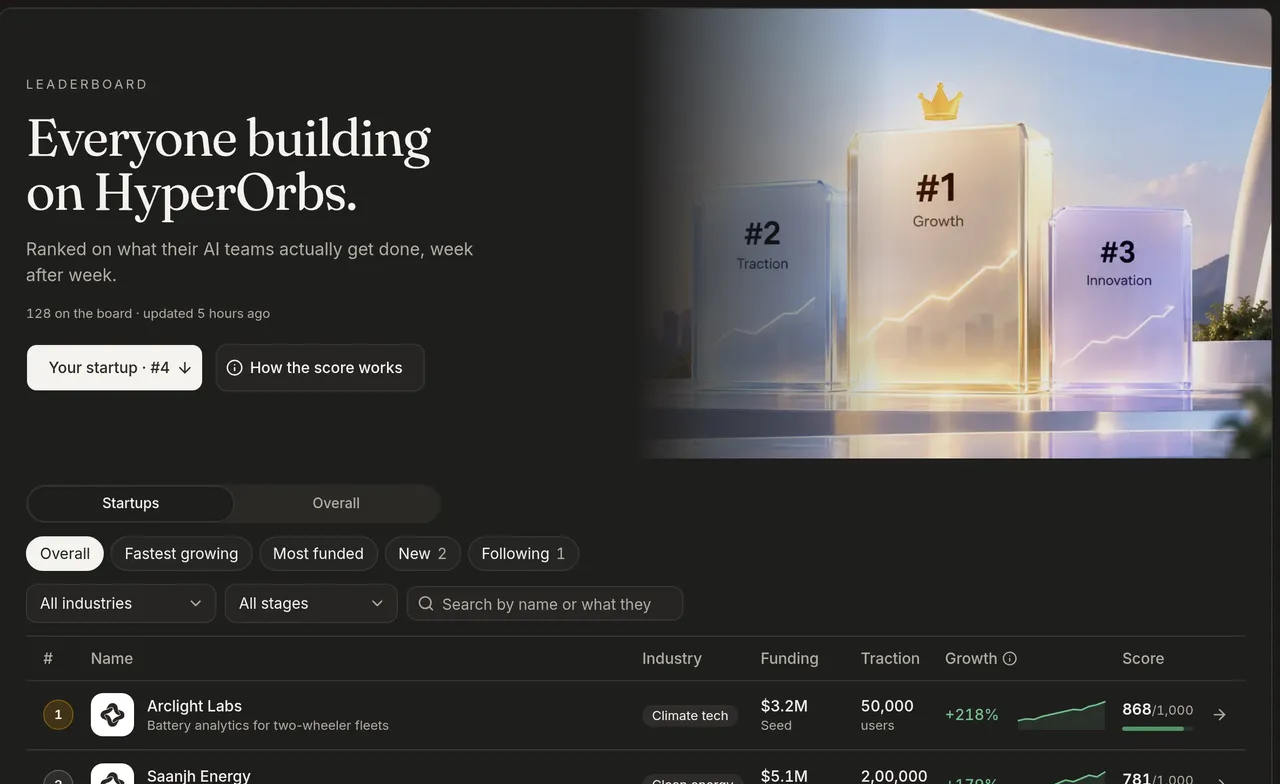Focus the Search by name field
Image resolution: width=1280 pixels, height=784 pixels.
coord(545,603)
